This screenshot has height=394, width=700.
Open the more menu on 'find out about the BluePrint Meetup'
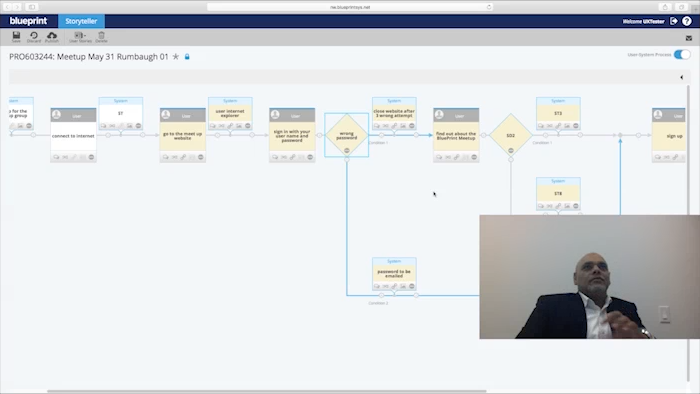click(x=474, y=157)
